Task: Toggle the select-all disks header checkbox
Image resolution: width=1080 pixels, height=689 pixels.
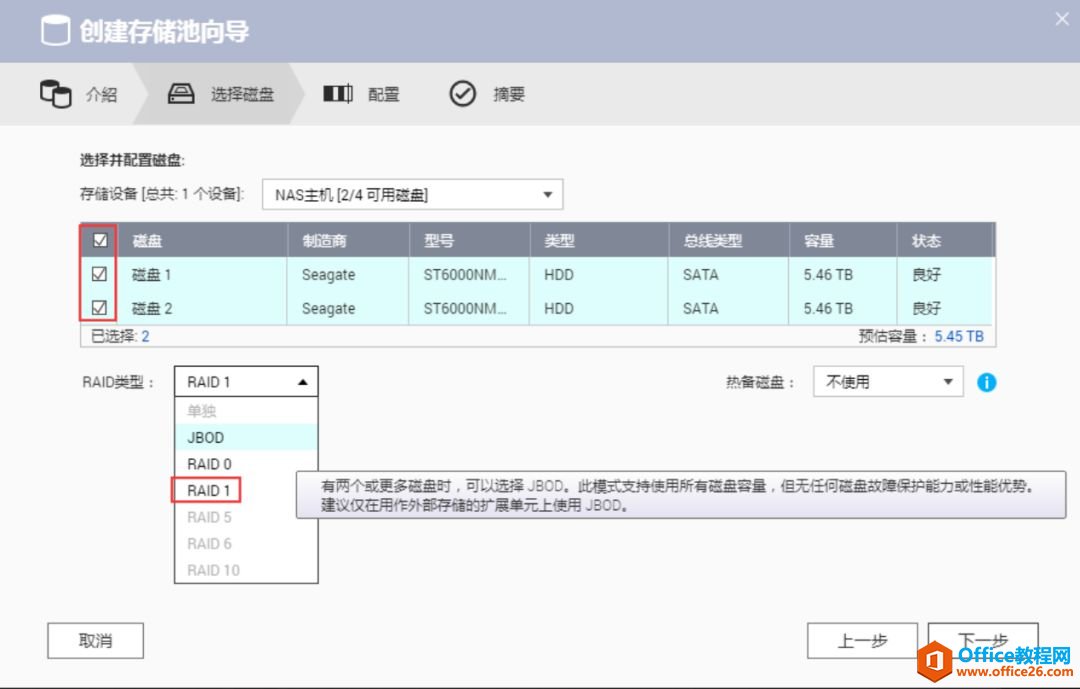Action: (100, 241)
